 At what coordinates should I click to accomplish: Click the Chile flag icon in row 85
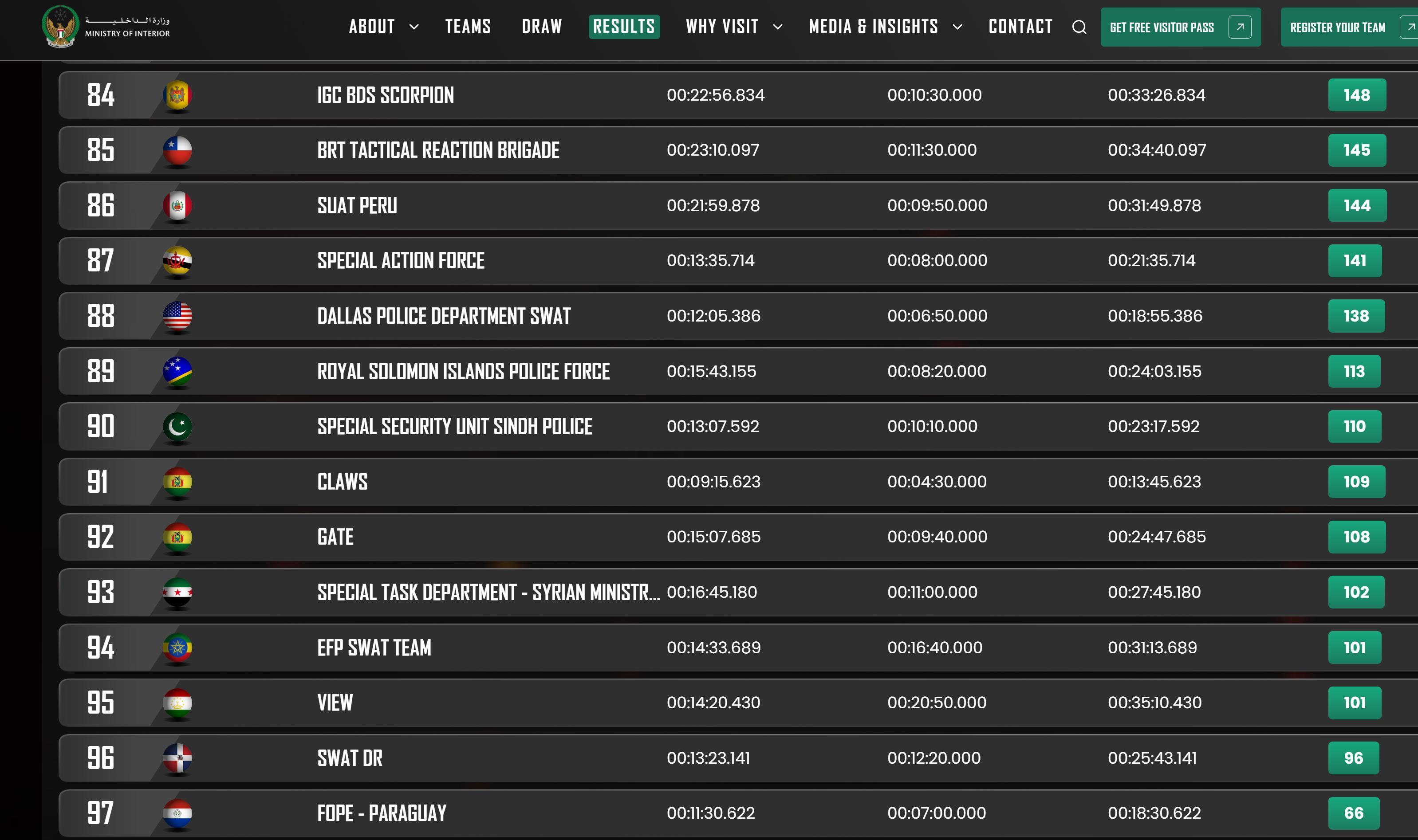tap(177, 150)
